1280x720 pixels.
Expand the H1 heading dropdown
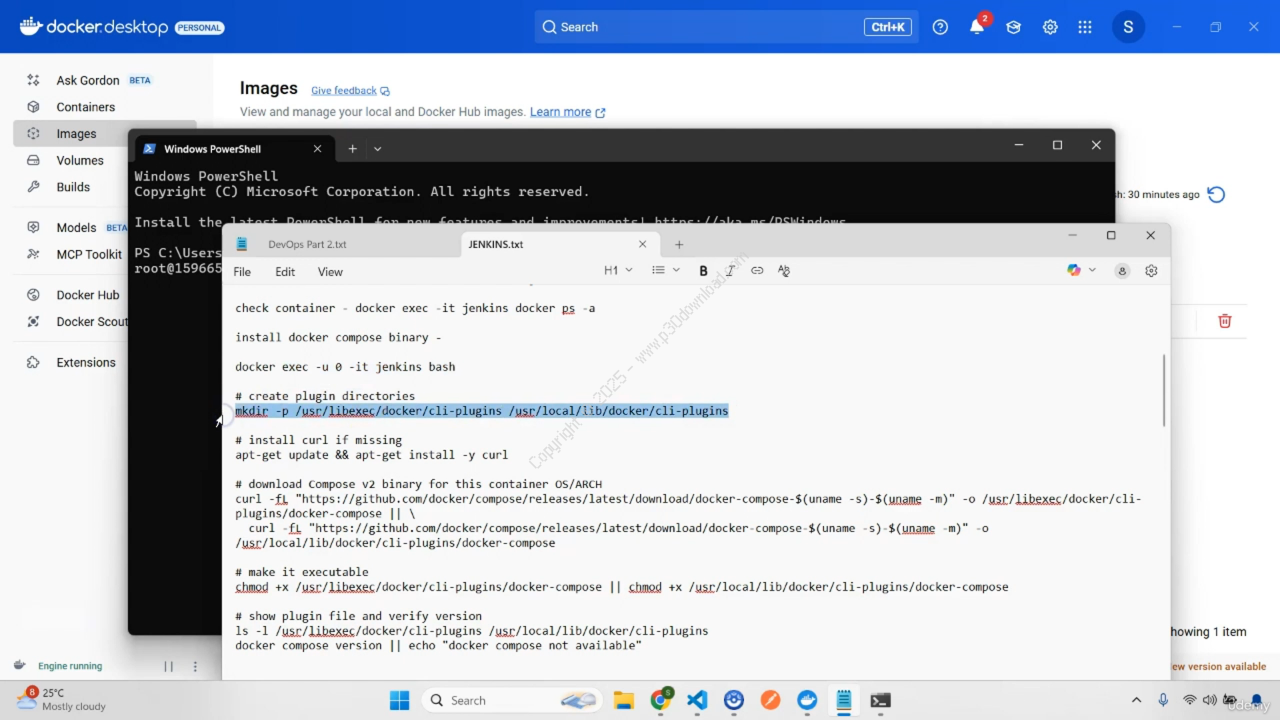click(618, 271)
